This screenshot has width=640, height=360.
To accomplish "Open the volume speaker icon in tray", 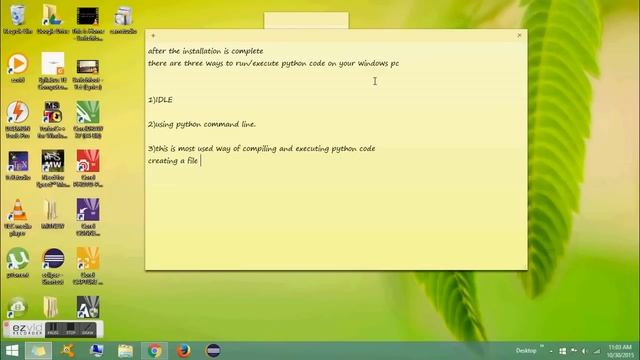I will coord(584,351).
